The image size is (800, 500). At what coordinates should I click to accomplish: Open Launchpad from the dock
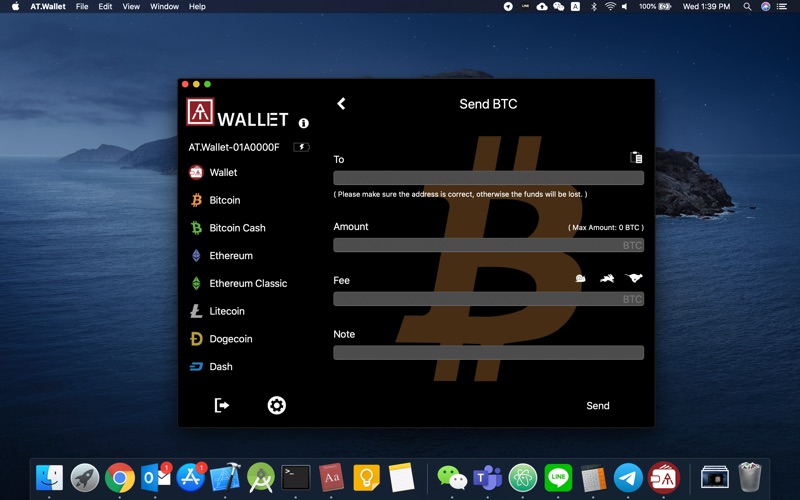tap(85, 478)
